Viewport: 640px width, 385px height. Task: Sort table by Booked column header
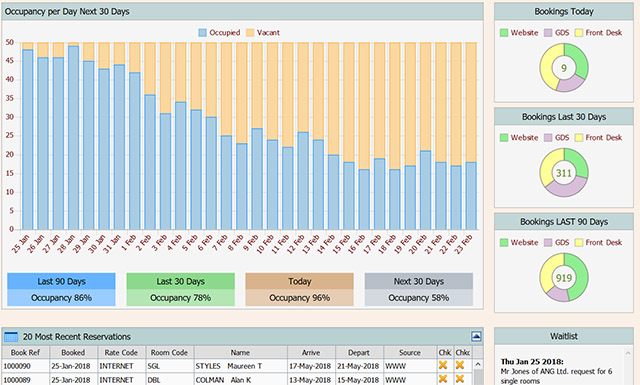click(73, 352)
